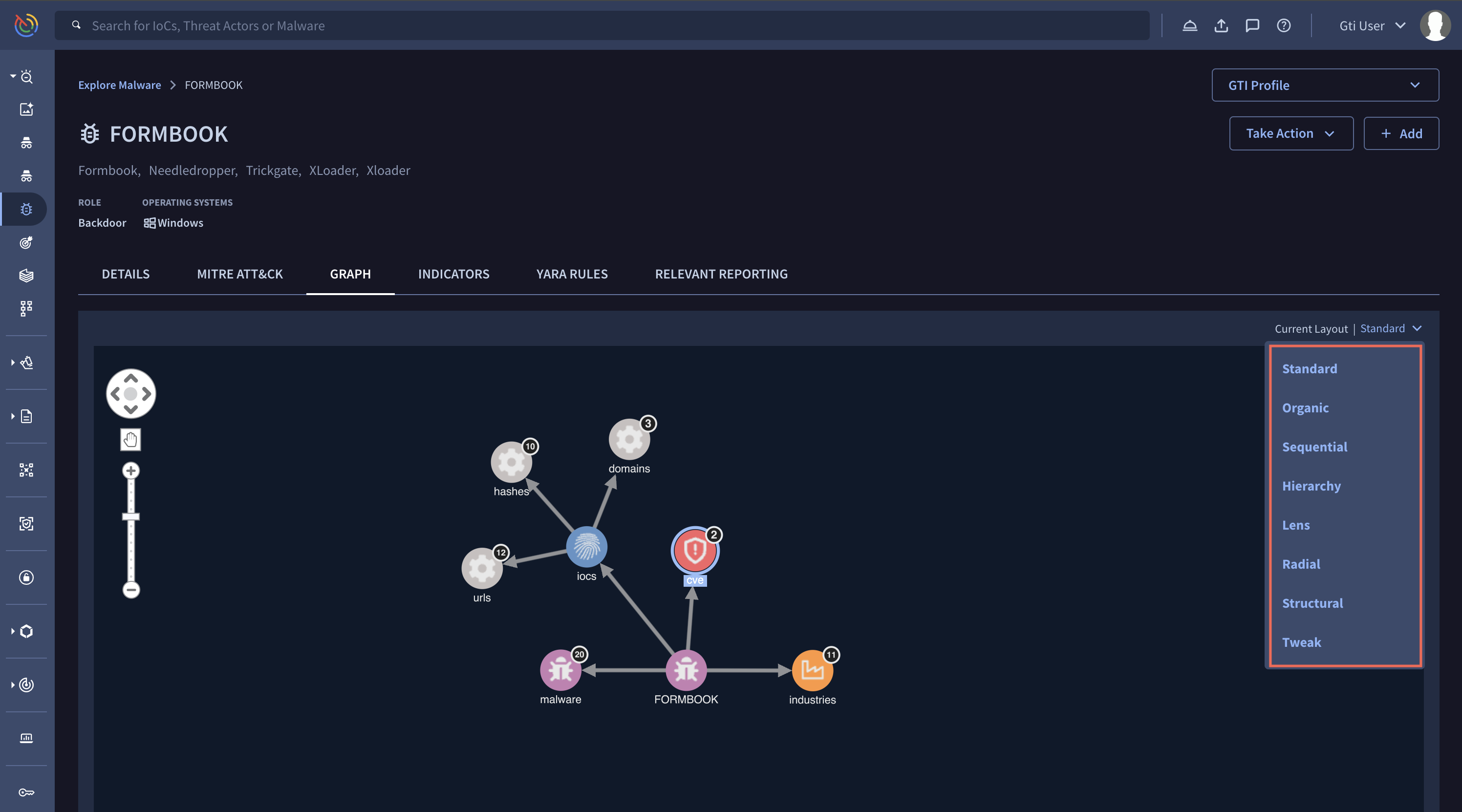The height and width of the screenshot is (812, 1462).
Task: Open the notifications bell icon
Action: point(1189,25)
